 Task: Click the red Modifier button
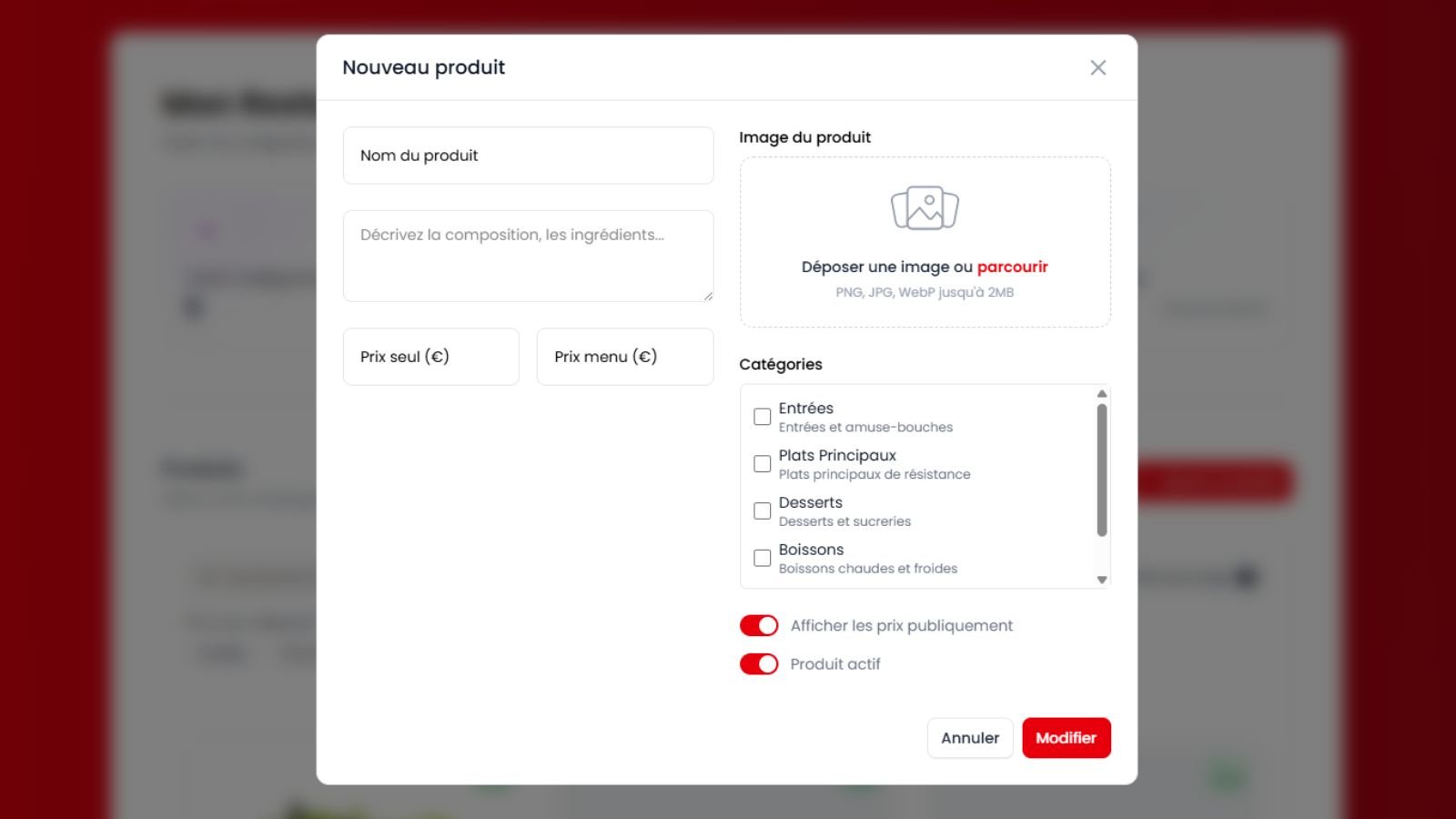click(x=1066, y=738)
